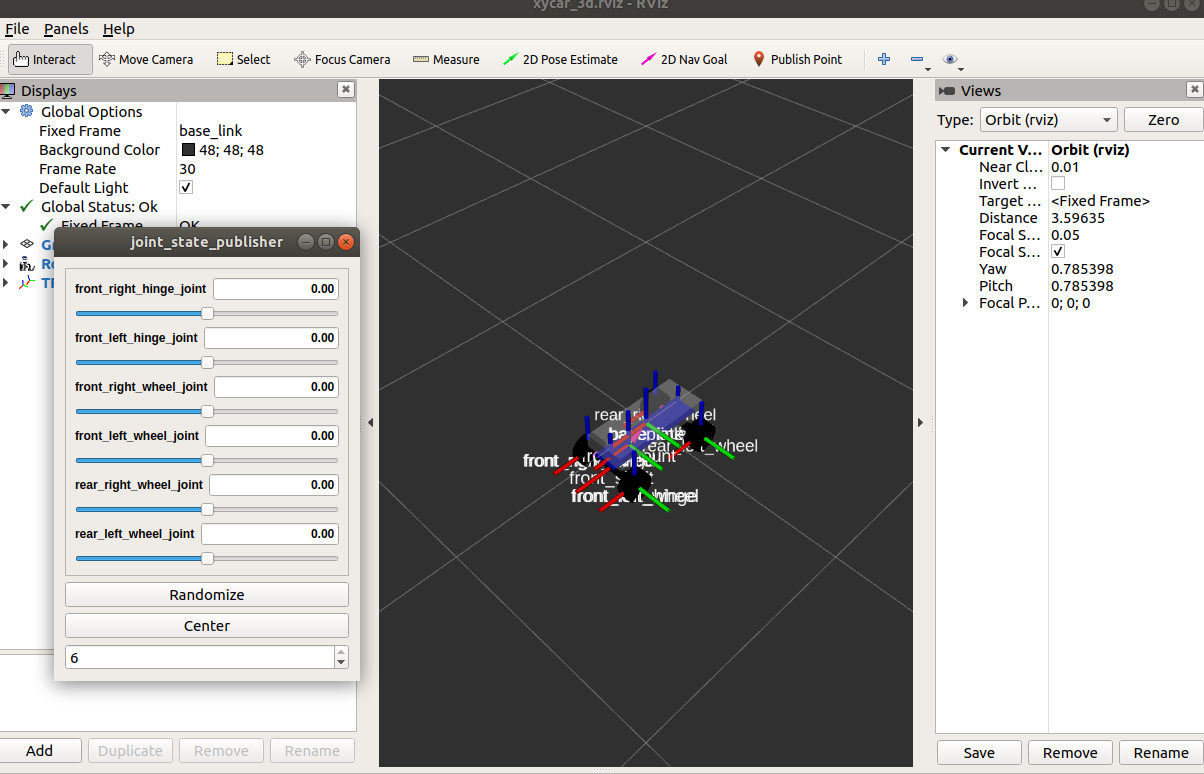The height and width of the screenshot is (774, 1204).
Task: Click the Save view button
Action: click(979, 753)
